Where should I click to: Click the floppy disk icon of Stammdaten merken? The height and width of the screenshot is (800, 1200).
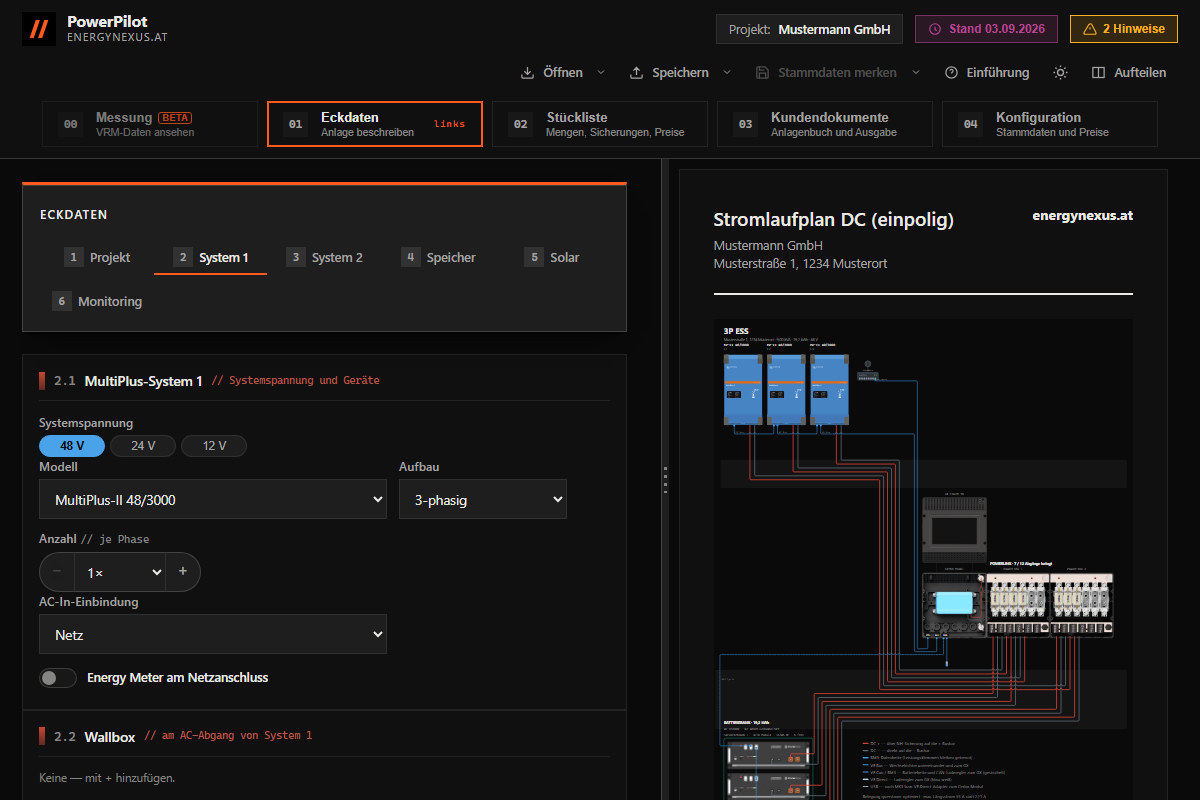(x=762, y=73)
